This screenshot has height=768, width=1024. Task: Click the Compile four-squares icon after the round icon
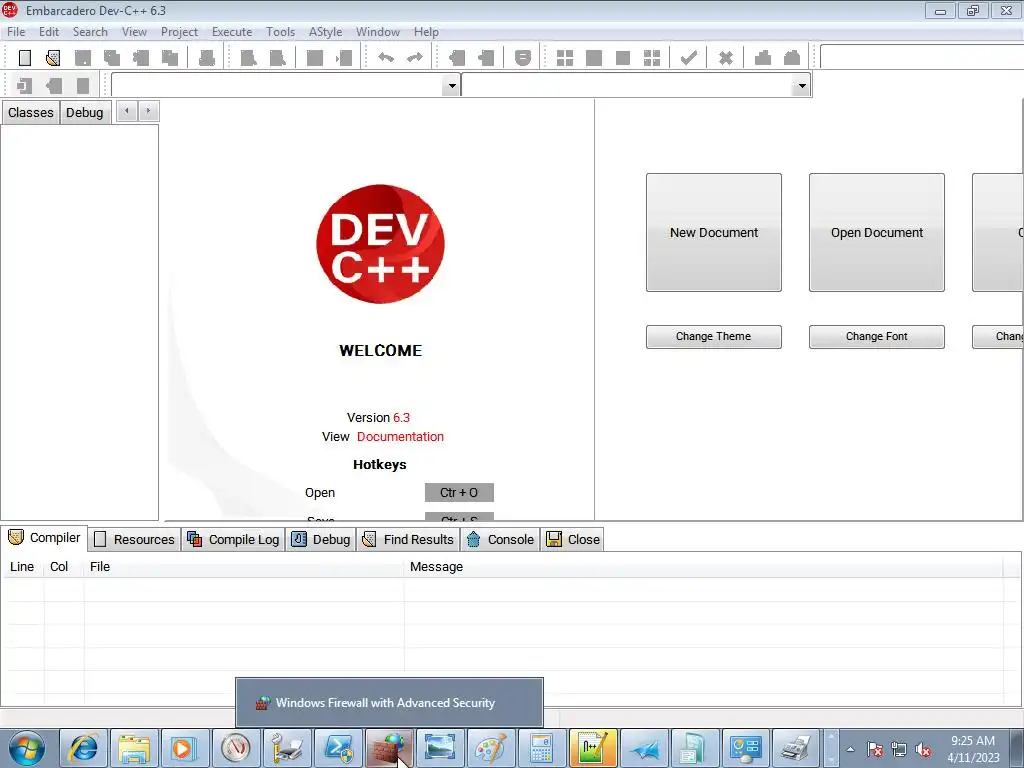pos(565,58)
